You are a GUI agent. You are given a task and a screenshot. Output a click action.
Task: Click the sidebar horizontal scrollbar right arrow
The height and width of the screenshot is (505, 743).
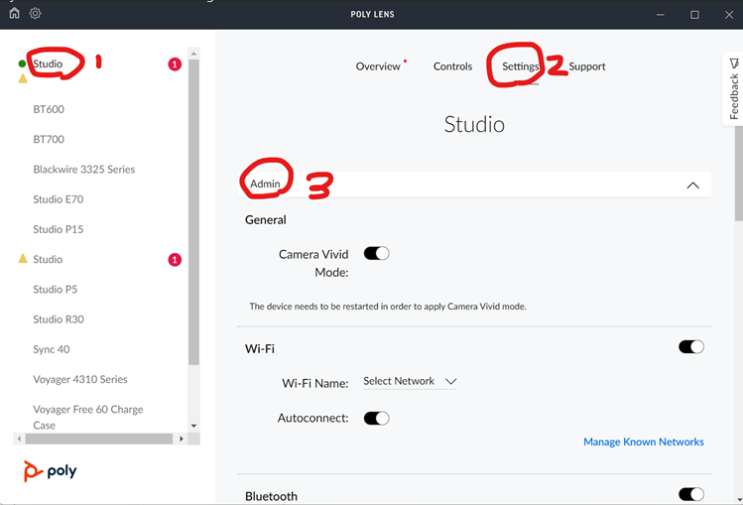tap(181, 439)
